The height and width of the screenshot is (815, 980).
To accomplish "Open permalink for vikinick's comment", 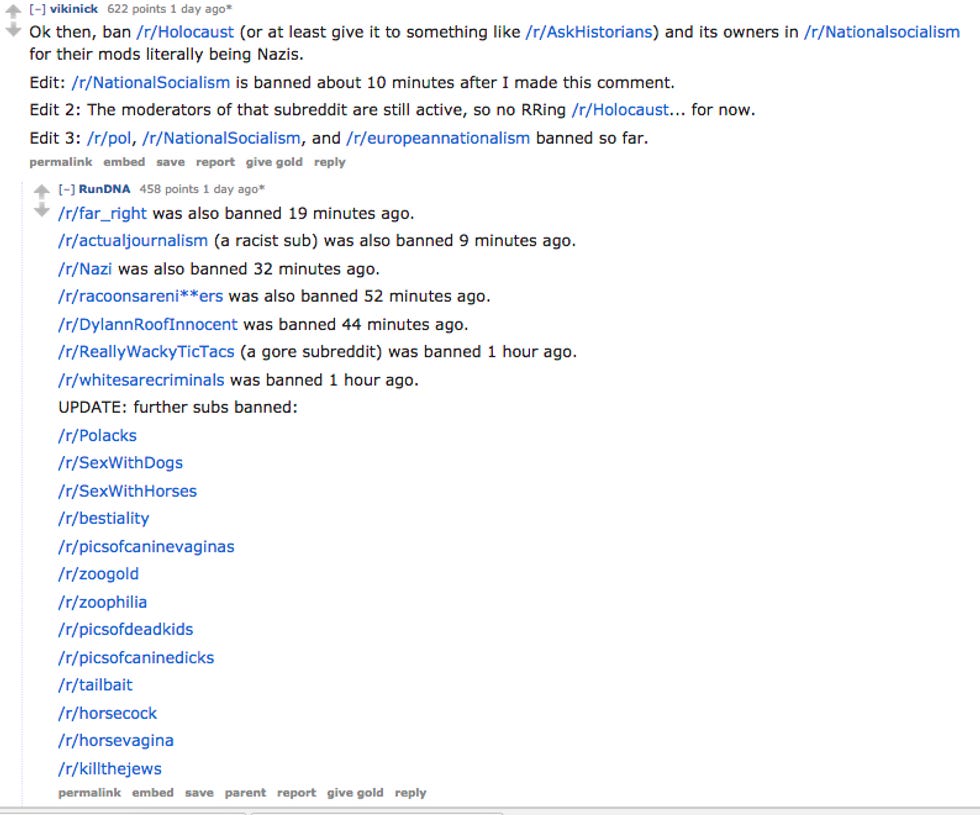I will (x=61, y=162).
